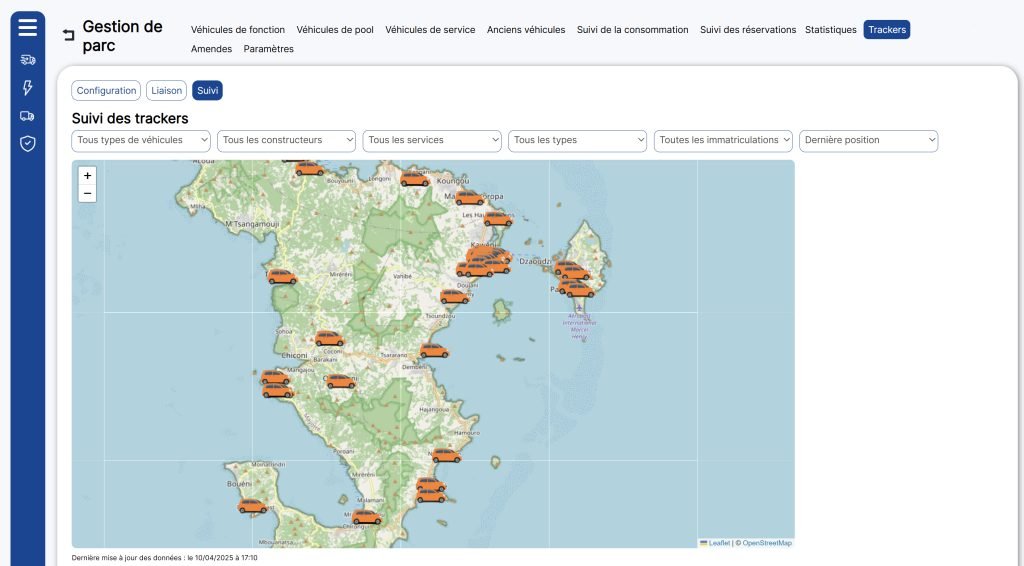Open Tous les constructeurs dropdown

(286, 140)
